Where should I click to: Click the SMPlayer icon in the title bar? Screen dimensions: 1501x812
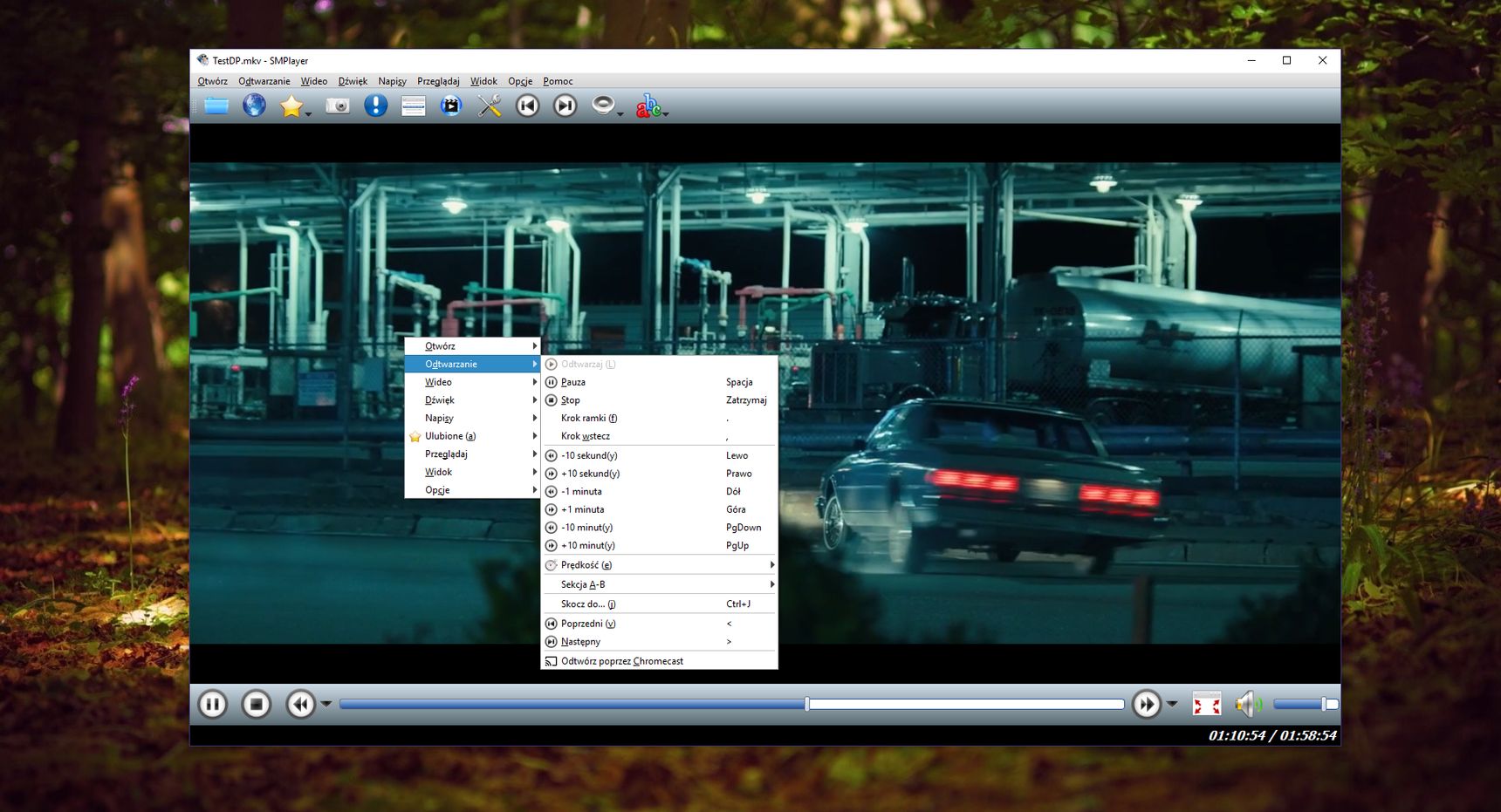click(x=202, y=60)
